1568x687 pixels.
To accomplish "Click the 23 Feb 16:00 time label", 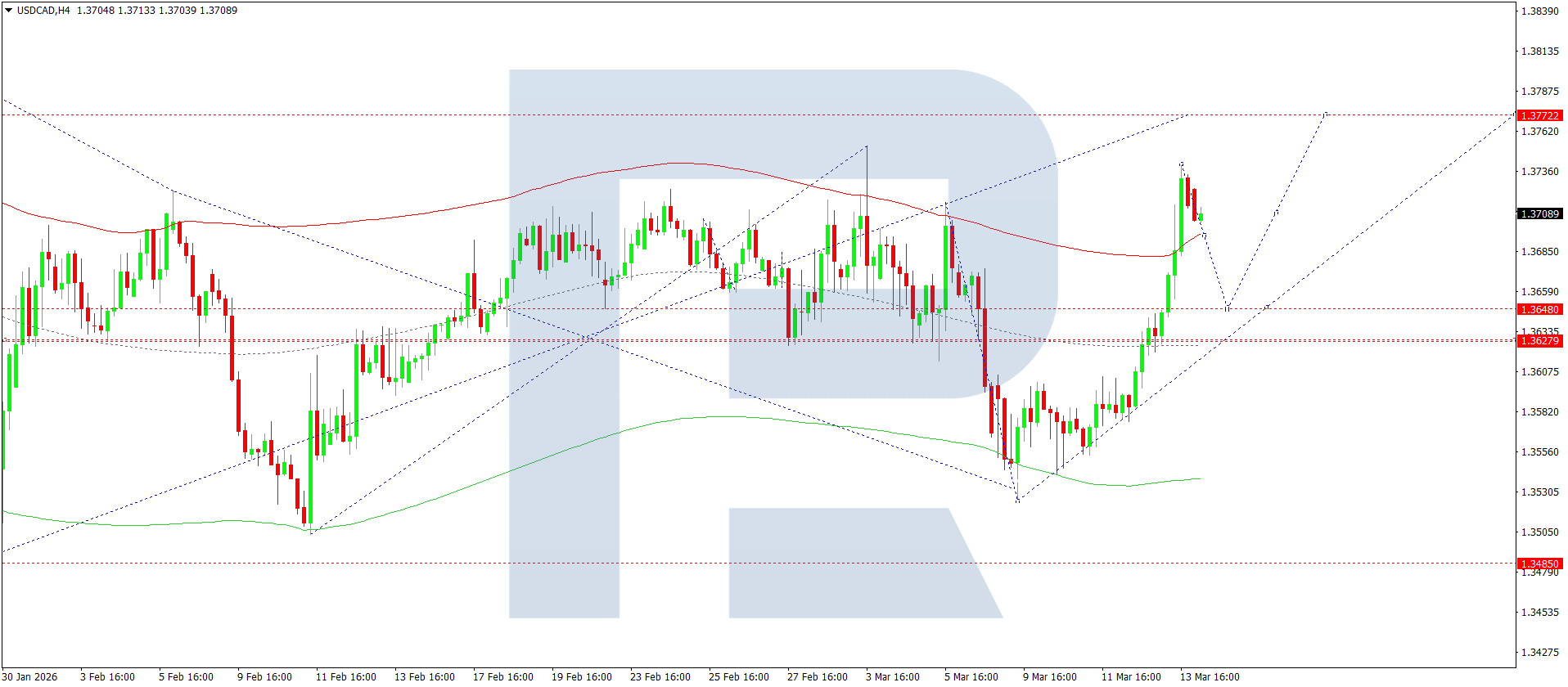I will [660, 676].
